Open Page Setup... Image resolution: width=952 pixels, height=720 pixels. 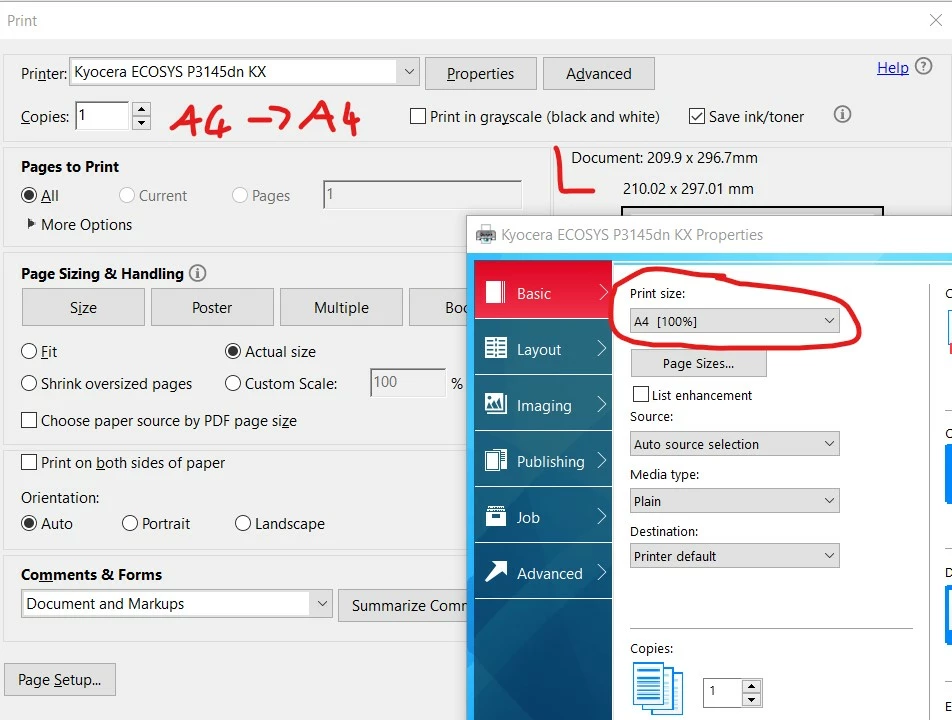[60, 679]
